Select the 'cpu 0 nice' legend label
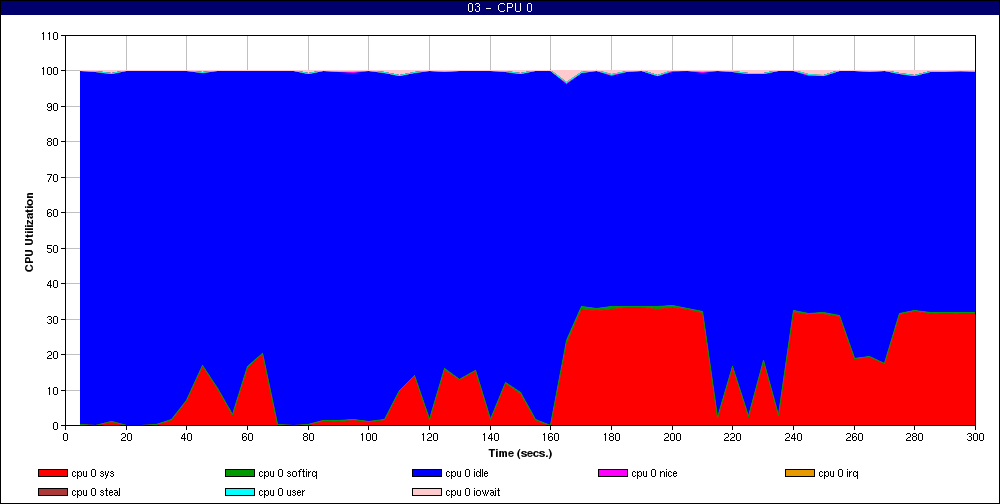 click(654, 474)
